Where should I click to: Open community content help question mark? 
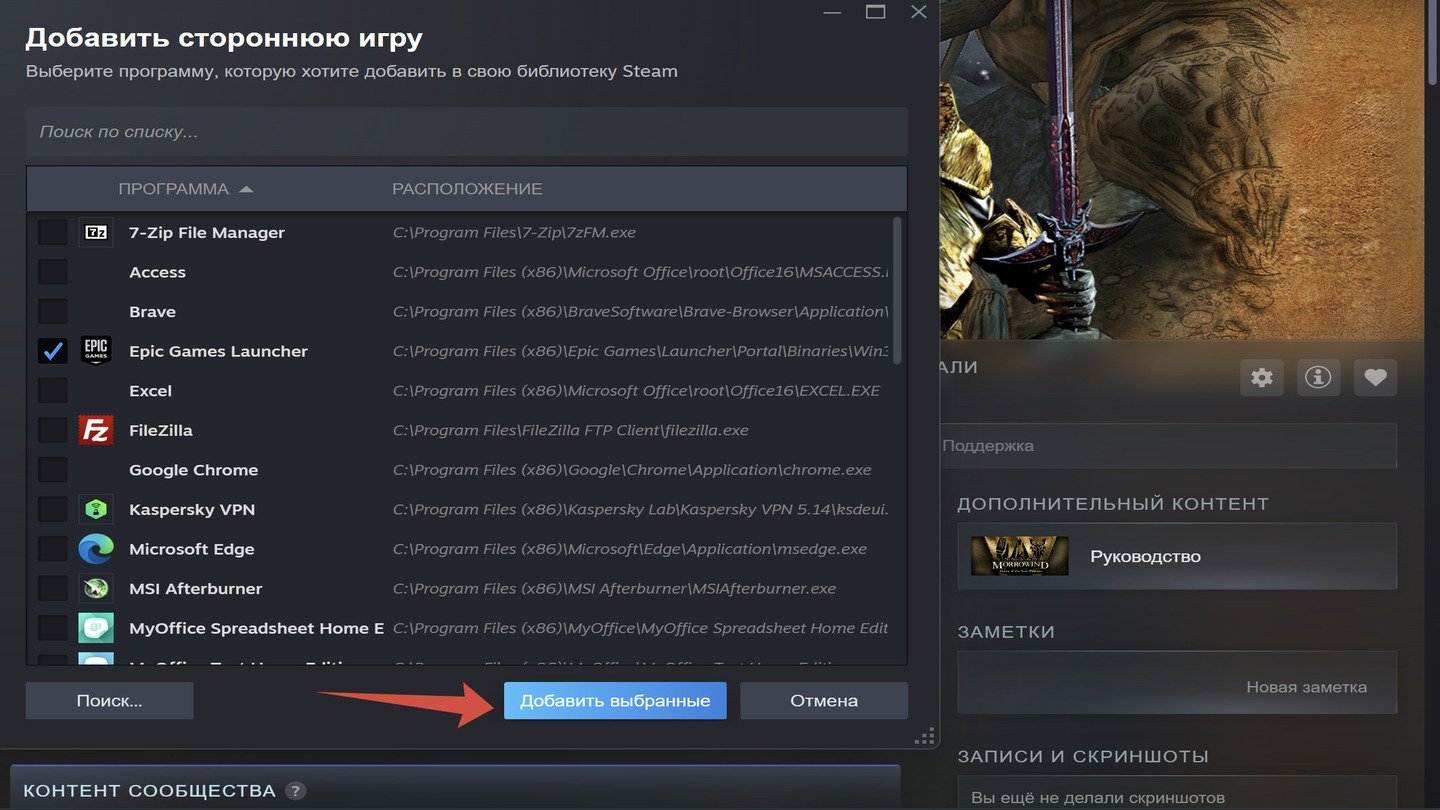(x=295, y=791)
